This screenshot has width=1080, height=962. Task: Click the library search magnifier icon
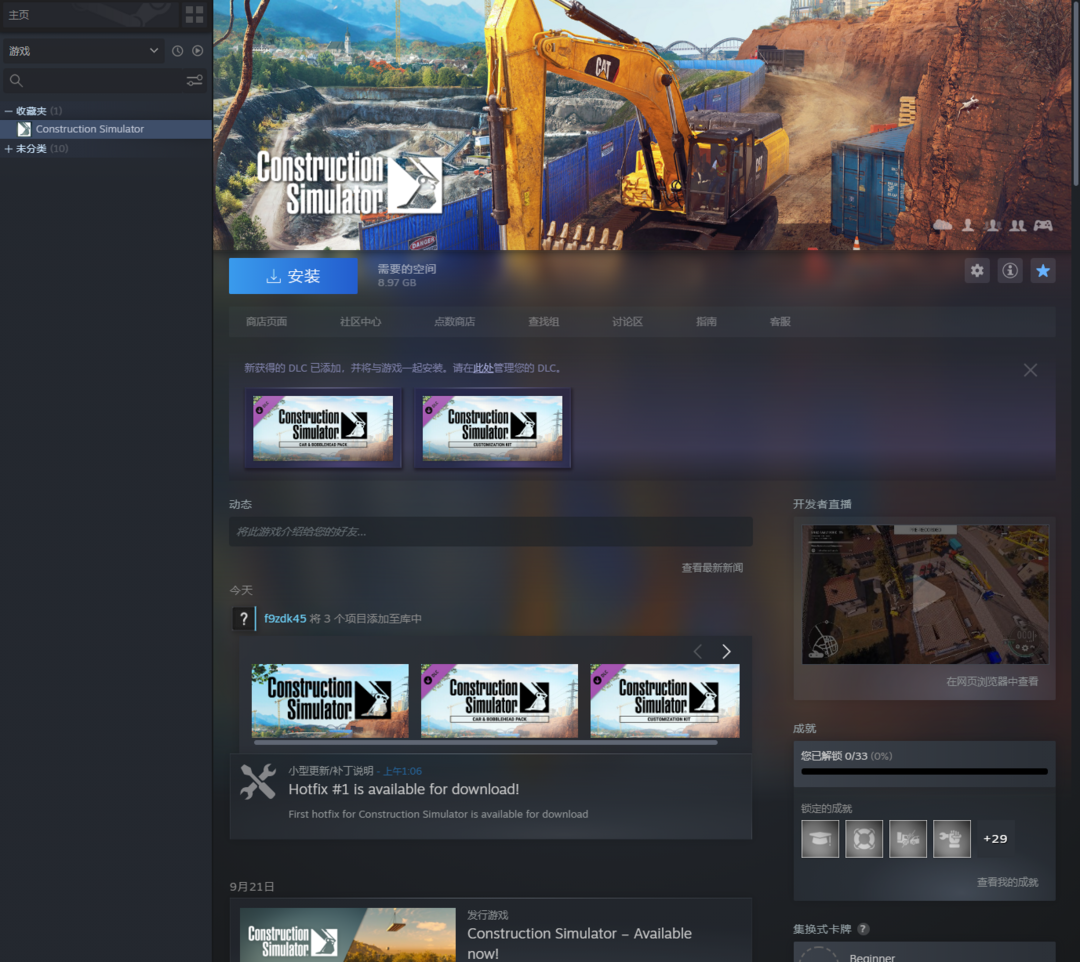(x=16, y=81)
